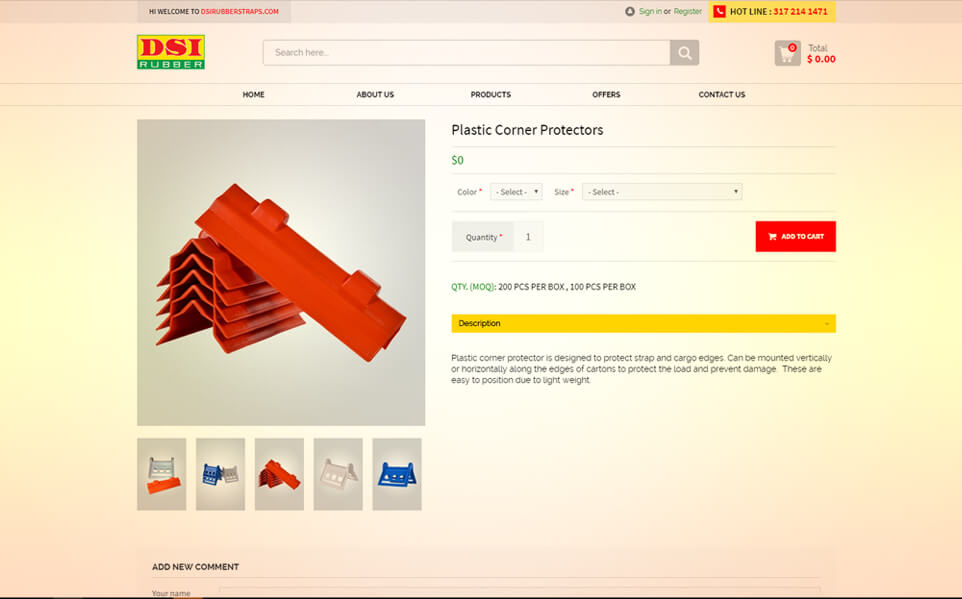Open the shopping cart icon
Image resolution: width=962 pixels, height=599 pixels.
[x=787, y=53]
